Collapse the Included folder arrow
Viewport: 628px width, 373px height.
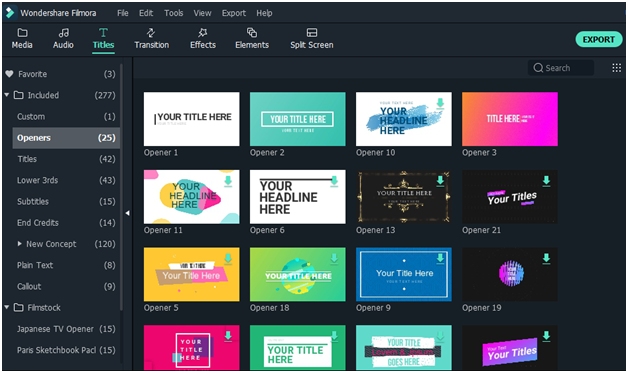pos(7,95)
